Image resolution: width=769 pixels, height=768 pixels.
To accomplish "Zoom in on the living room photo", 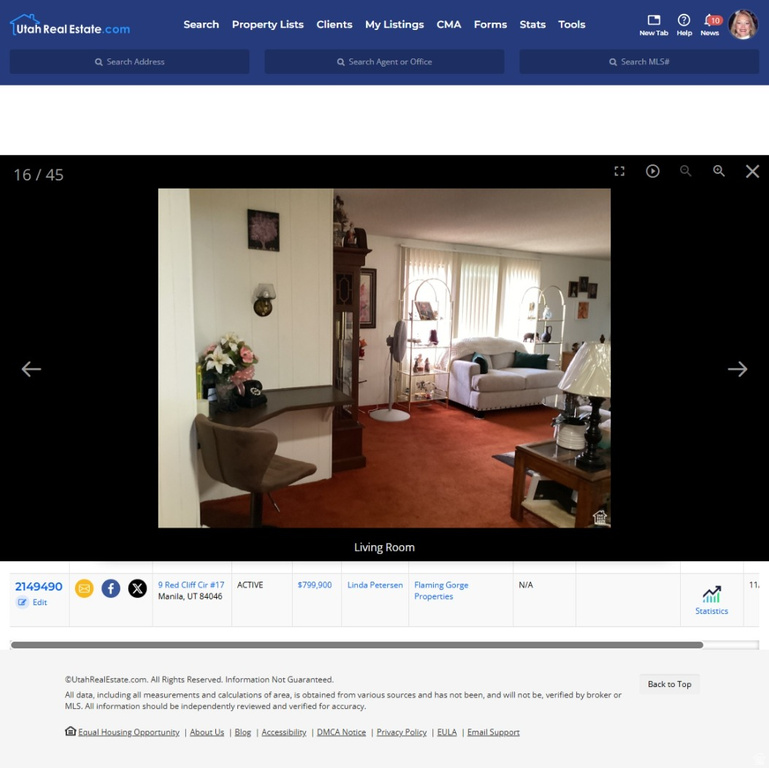I will tap(718, 171).
